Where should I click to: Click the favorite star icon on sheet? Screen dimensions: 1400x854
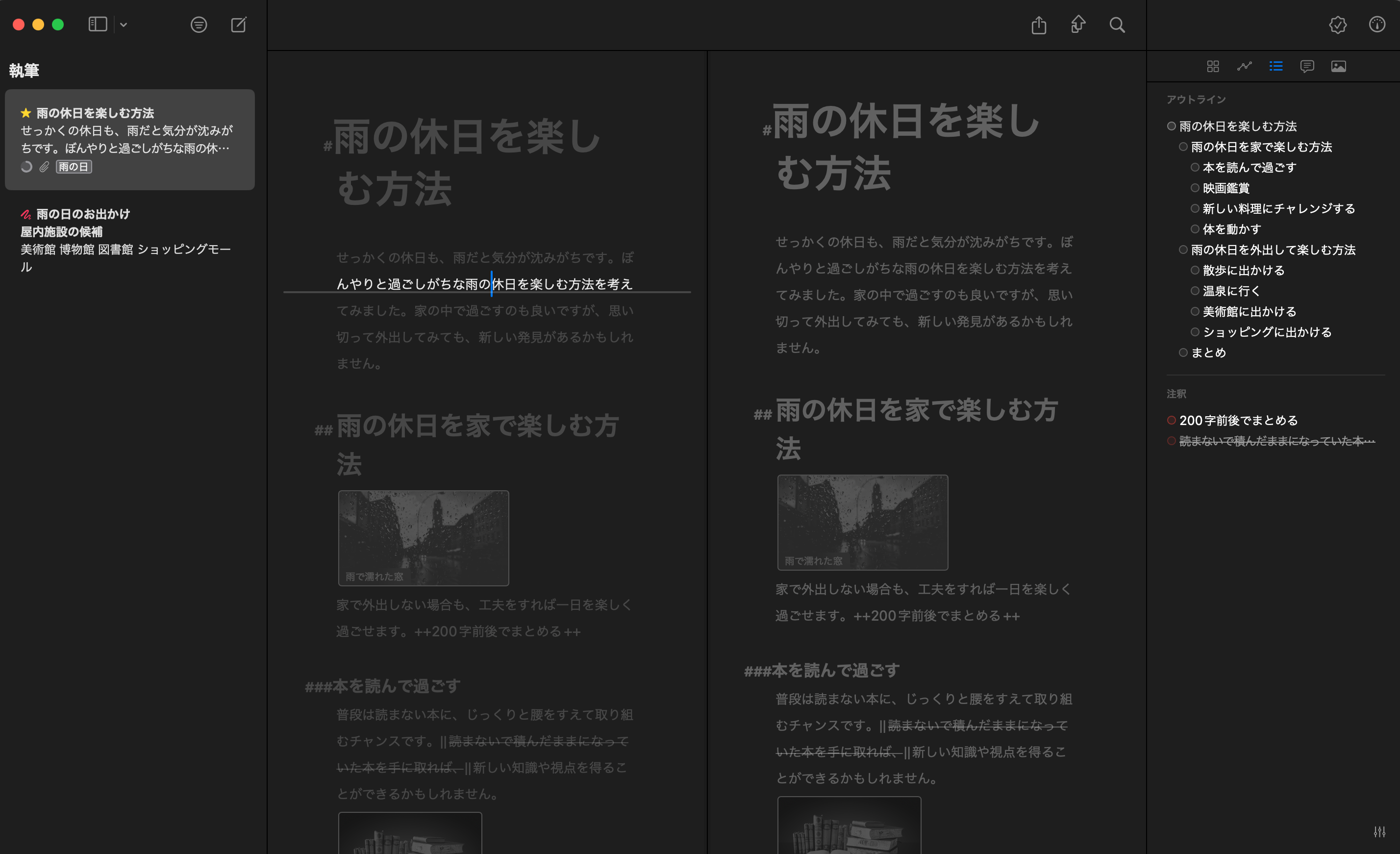25,112
